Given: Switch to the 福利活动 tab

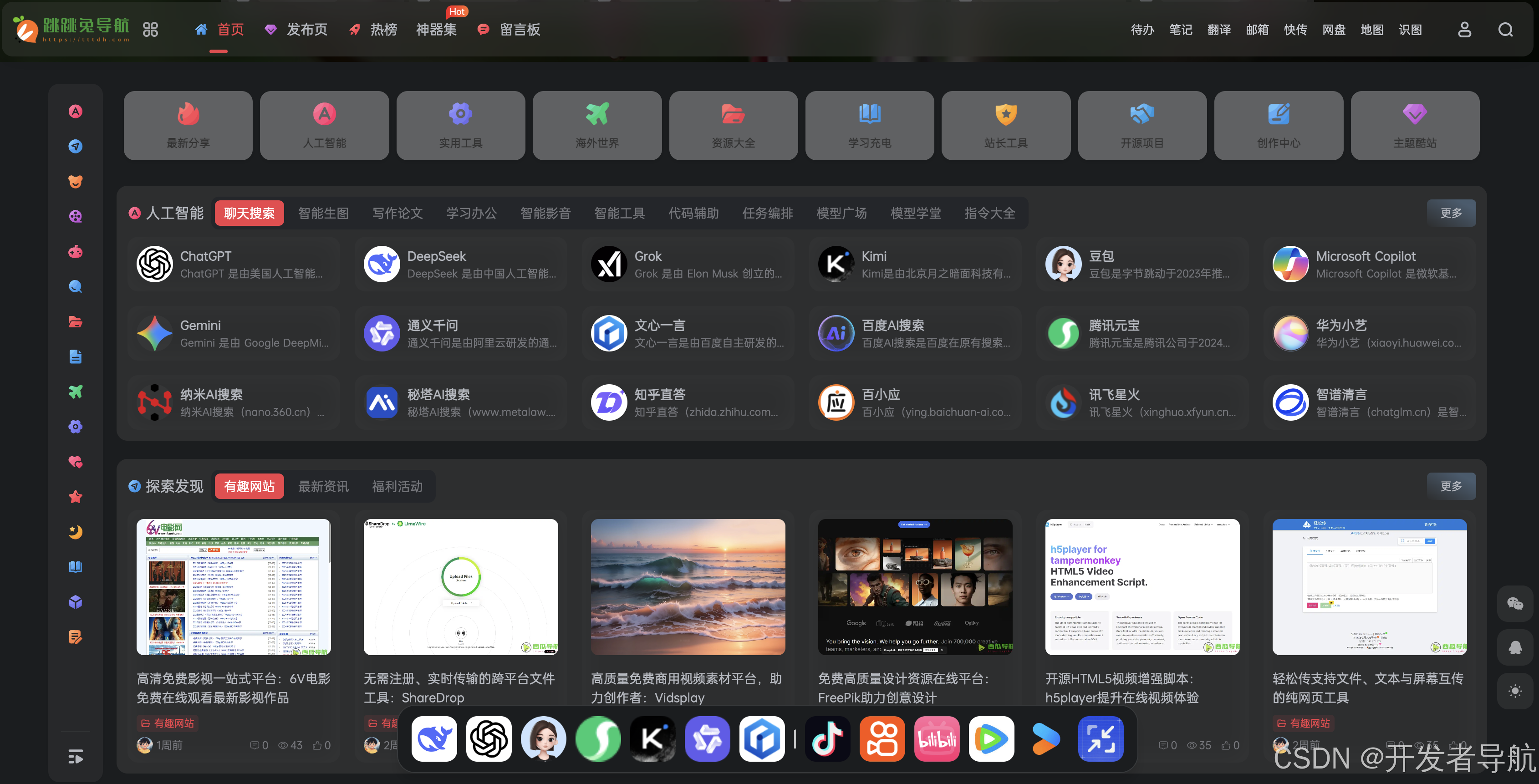Looking at the screenshot, I should click(x=397, y=486).
